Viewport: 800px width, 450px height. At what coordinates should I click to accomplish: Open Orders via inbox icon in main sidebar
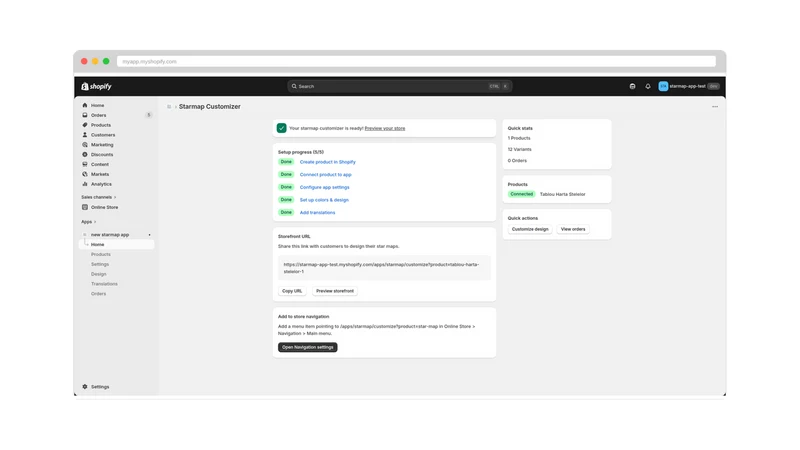coord(85,115)
